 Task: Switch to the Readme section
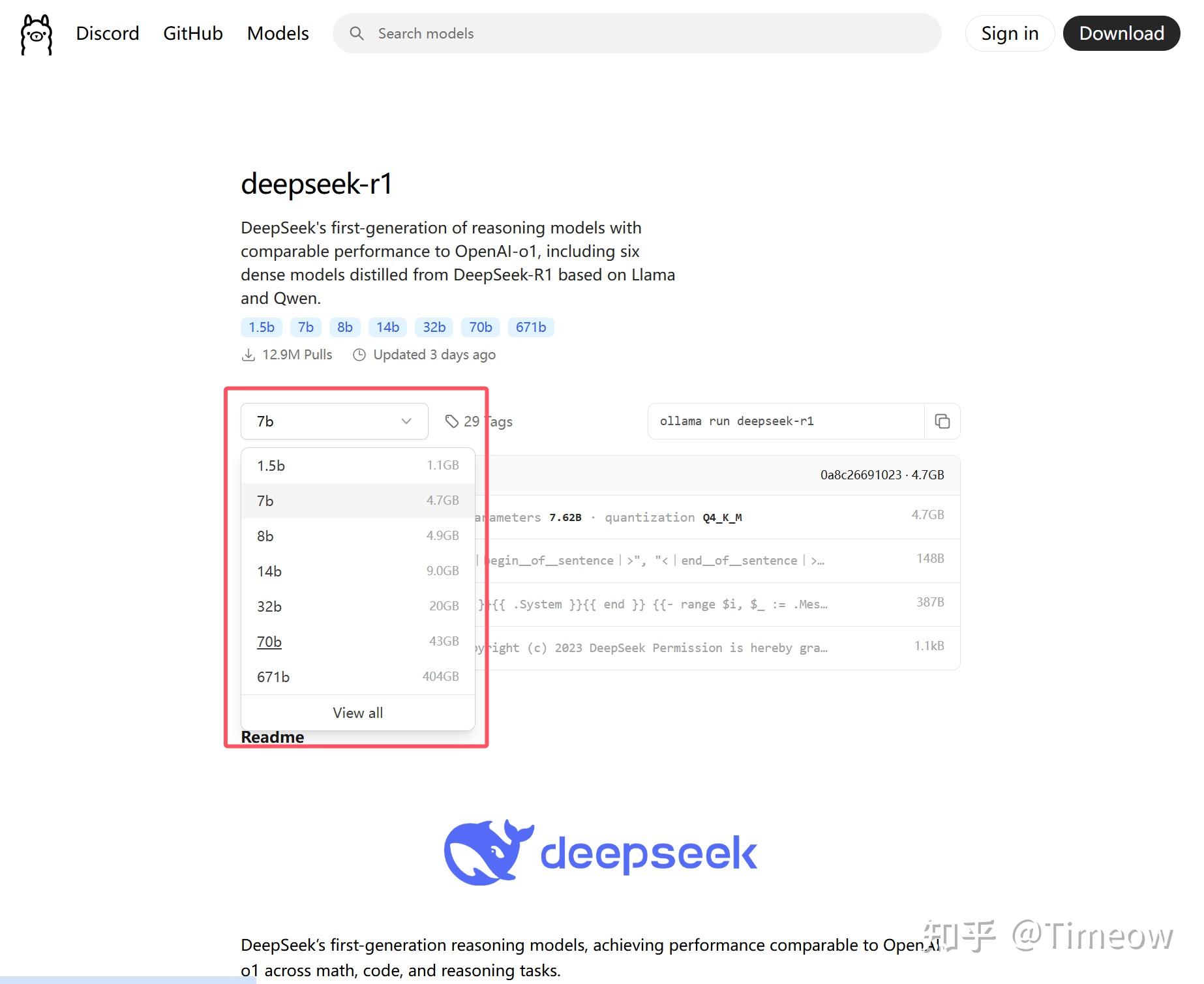pyautogui.click(x=271, y=737)
